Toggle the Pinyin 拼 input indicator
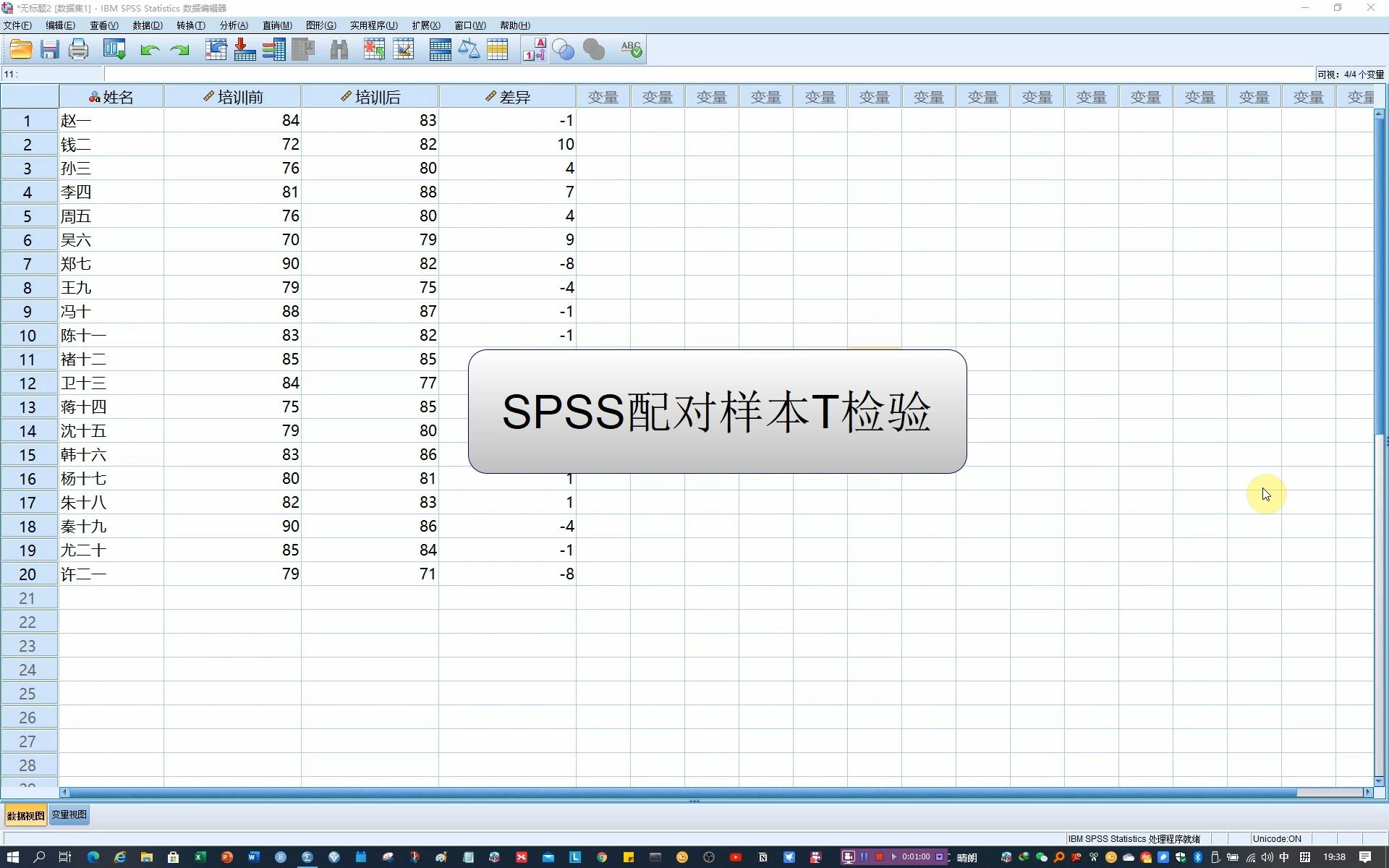 (x=1306, y=857)
